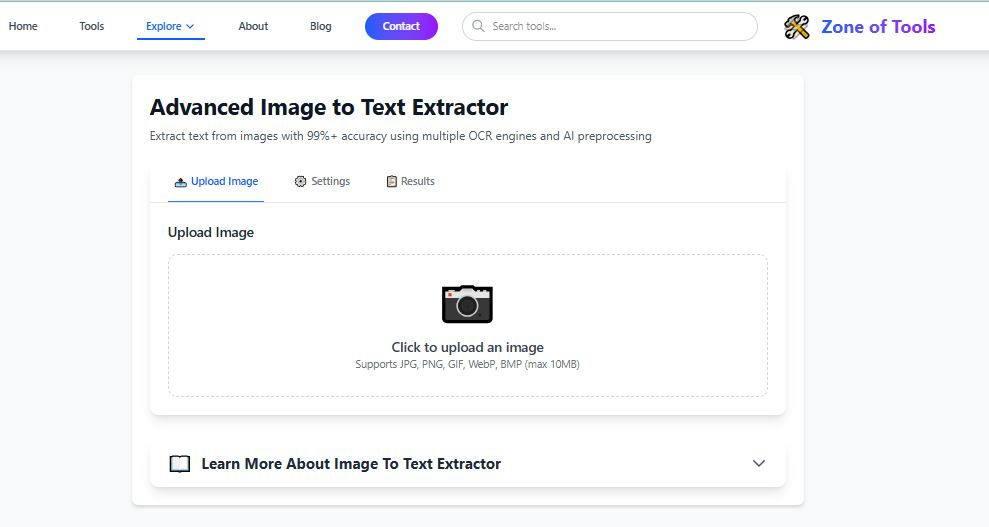Click the clipboard icon beside Results
Viewport: 989px width, 527px height.
(x=391, y=182)
